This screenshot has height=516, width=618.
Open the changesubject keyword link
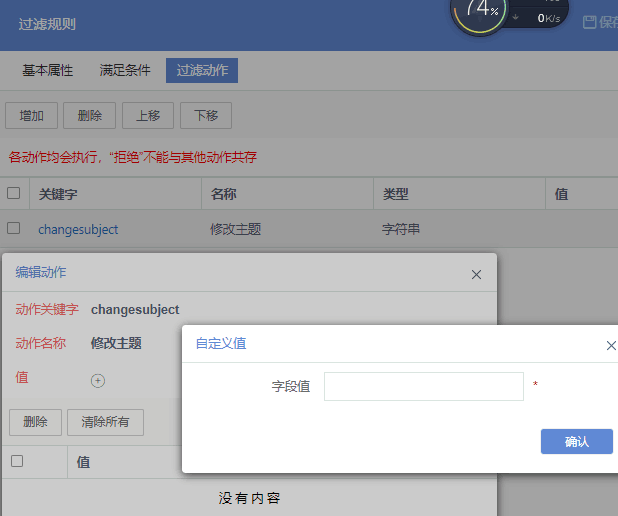pos(78,229)
